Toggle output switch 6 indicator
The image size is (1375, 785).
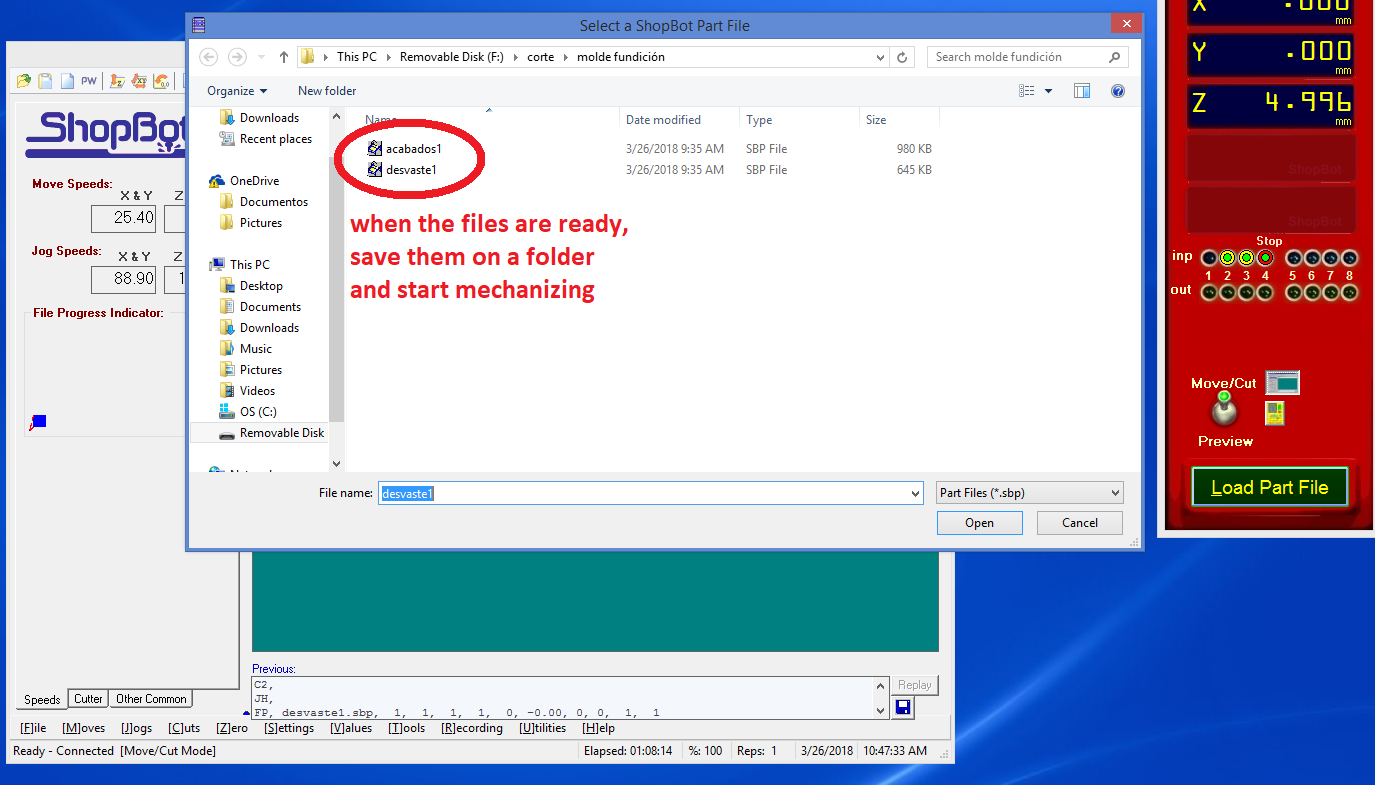click(x=1312, y=292)
